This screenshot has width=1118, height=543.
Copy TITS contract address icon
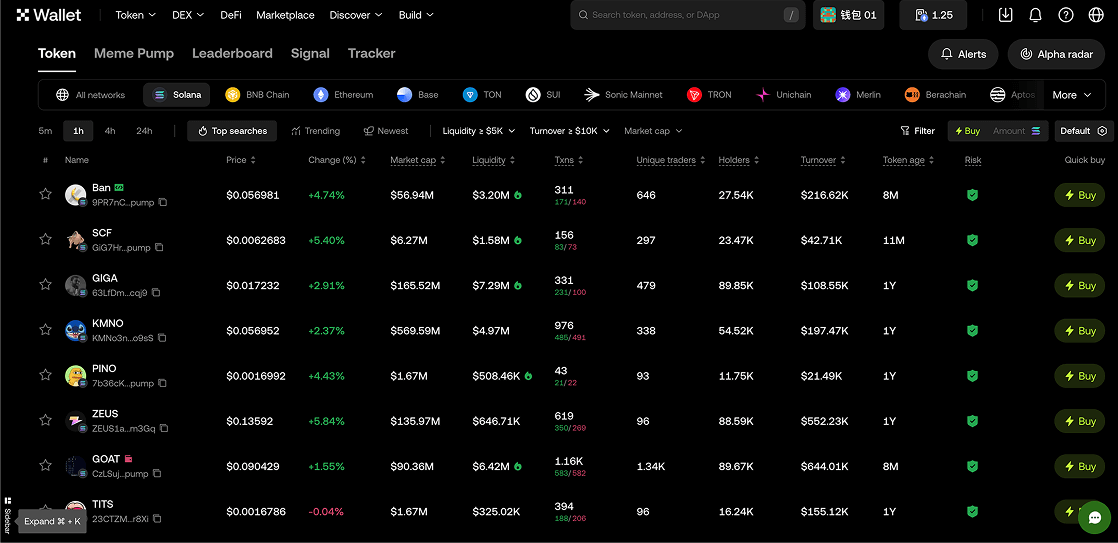pyautogui.click(x=157, y=519)
